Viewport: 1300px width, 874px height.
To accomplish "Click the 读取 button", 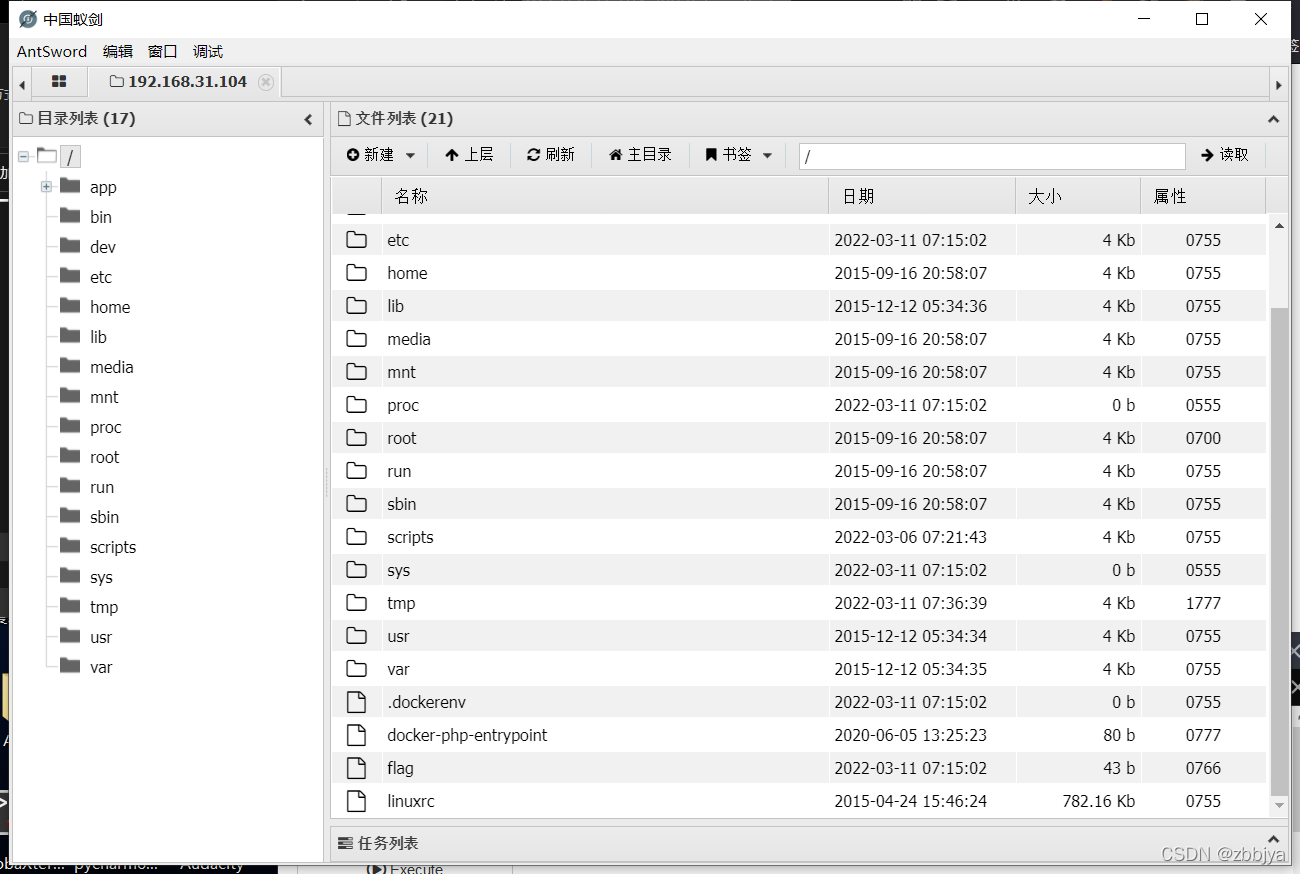I will coord(1225,155).
